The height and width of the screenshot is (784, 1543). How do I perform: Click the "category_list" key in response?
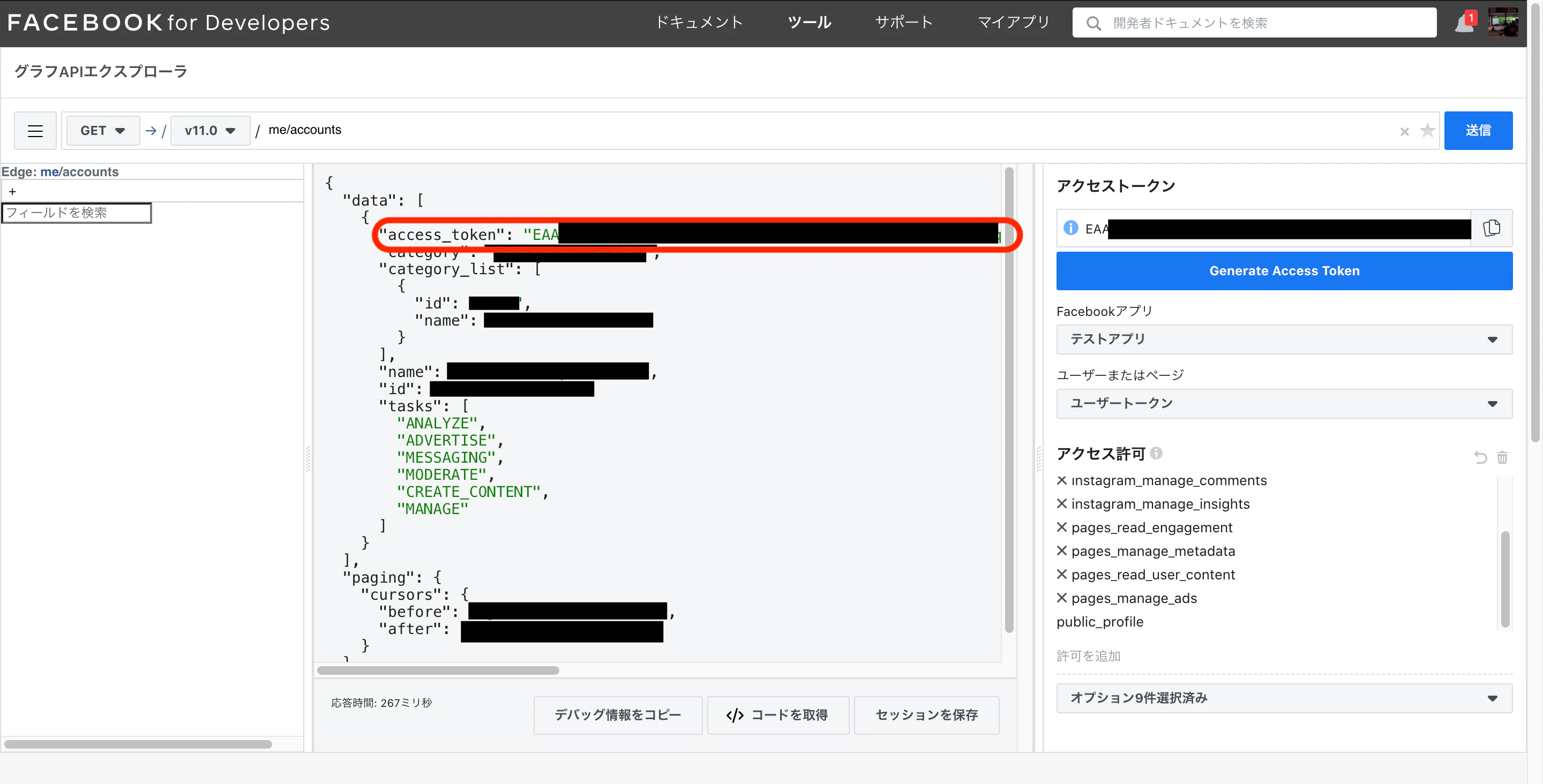(x=446, y=269)
